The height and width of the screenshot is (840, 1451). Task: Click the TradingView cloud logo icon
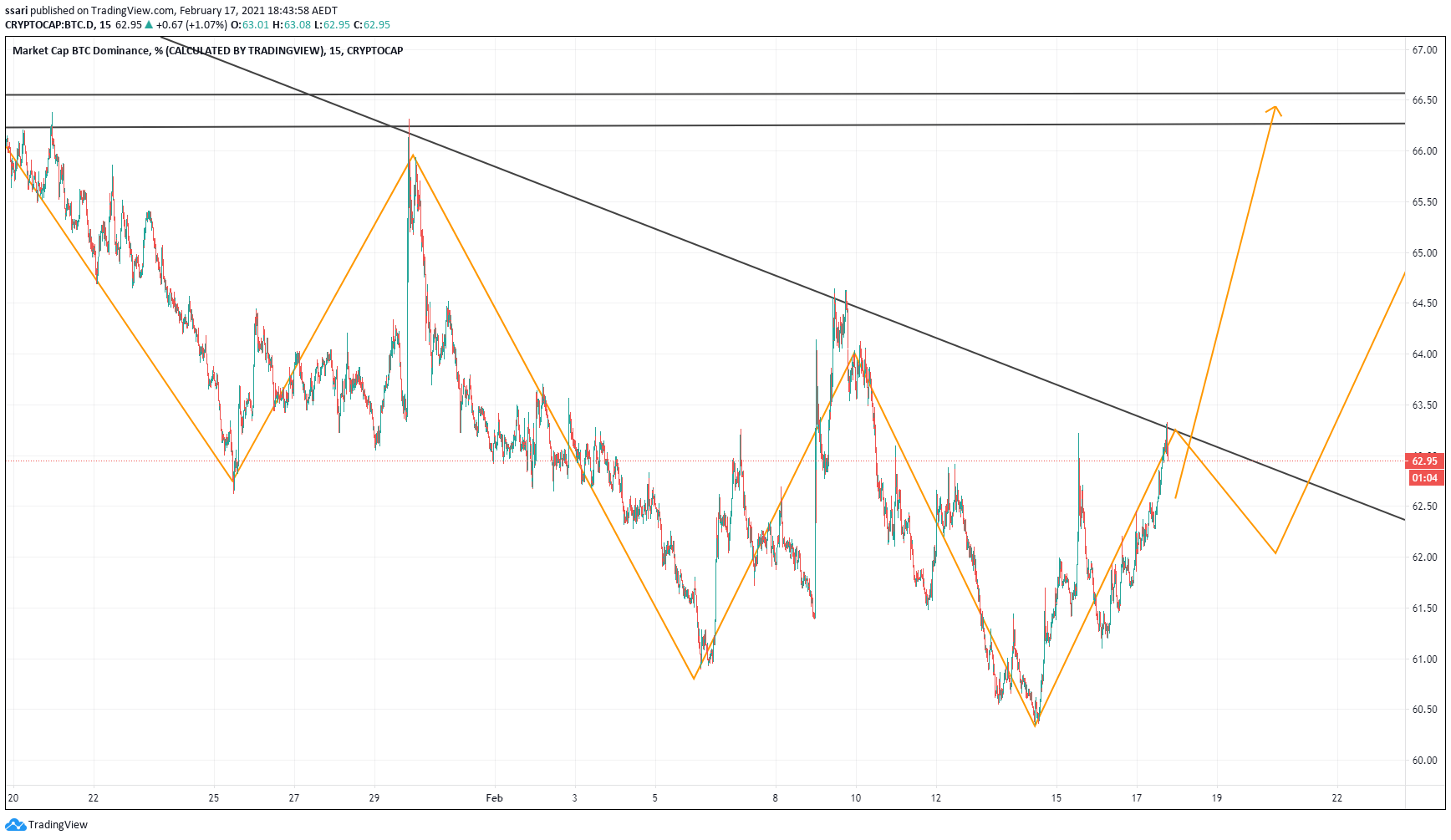click(x=15, y=825)
